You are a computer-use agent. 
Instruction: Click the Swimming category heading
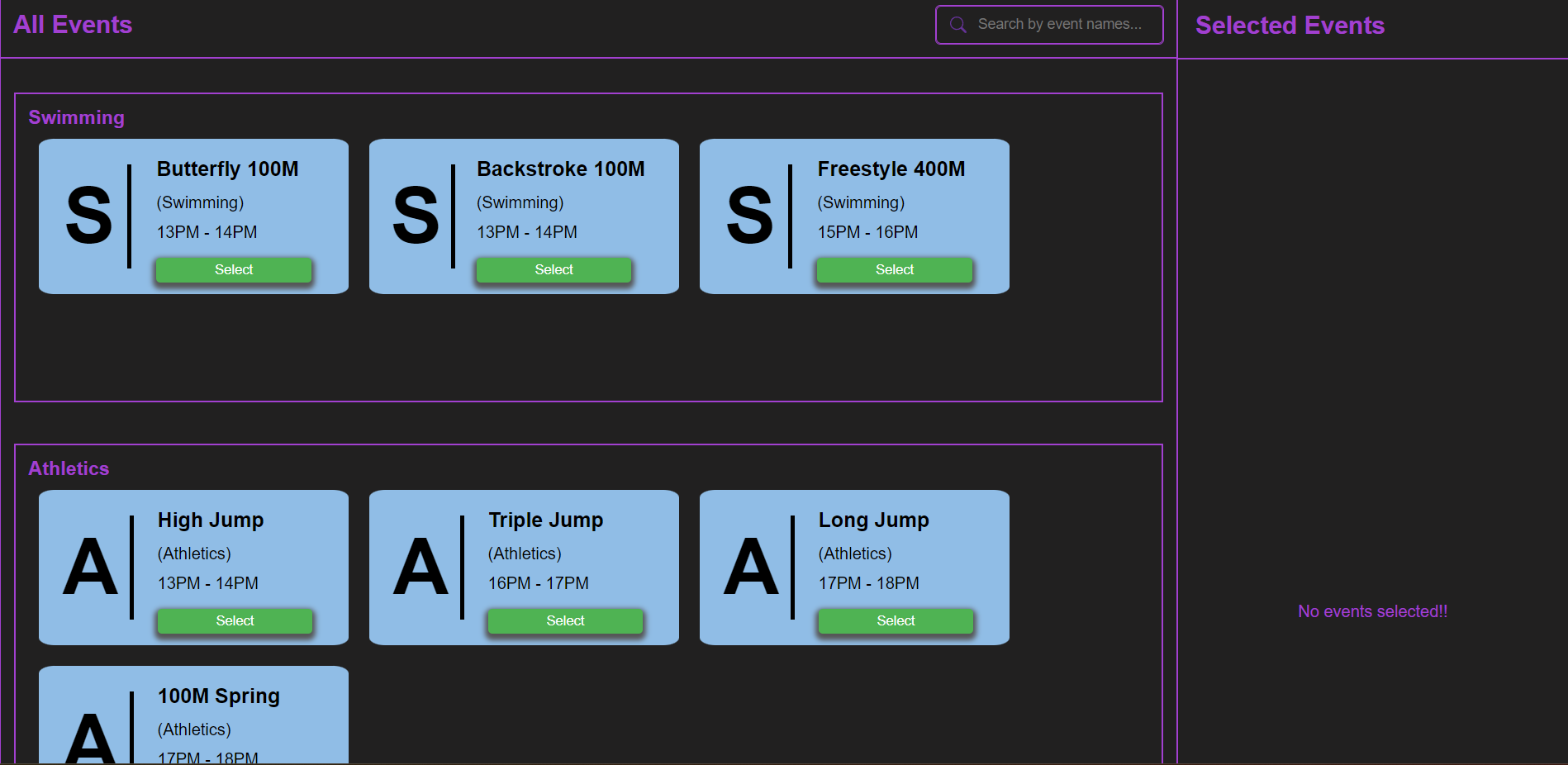[x=77, y=118]
